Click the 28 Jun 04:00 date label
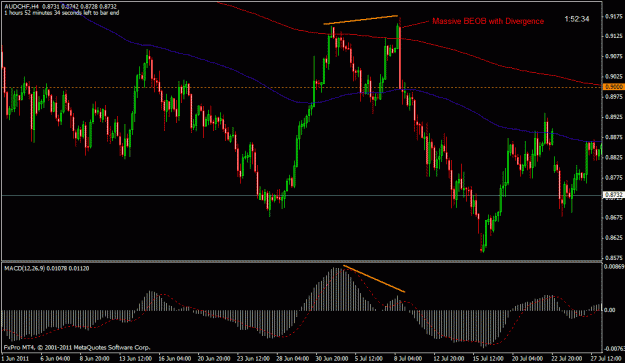Viewport: 625px width, 363px height. pyautogui.click(x=293, y=358)
